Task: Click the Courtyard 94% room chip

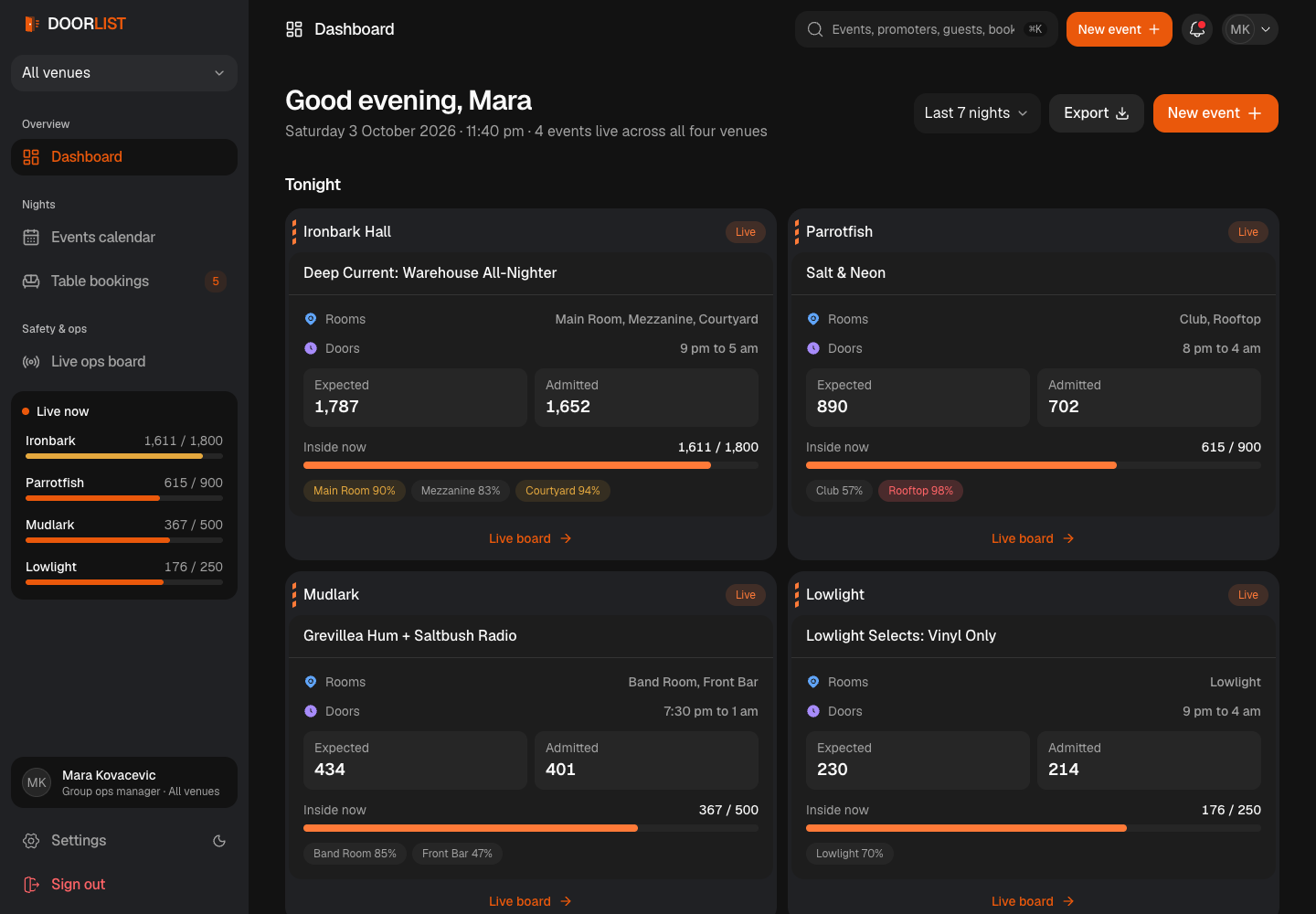Action: coord(563,491)
